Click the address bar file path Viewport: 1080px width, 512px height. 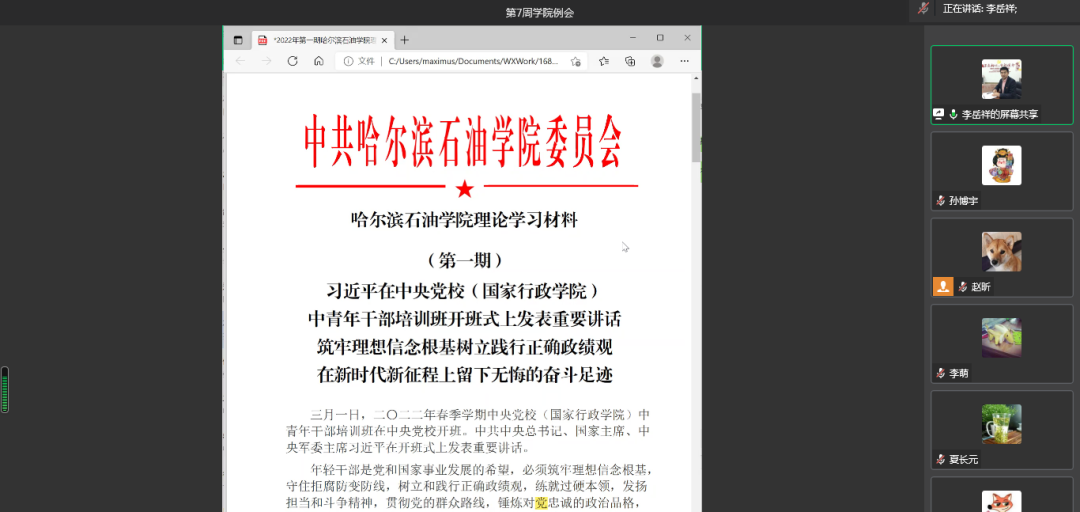(x=470, y=61)
